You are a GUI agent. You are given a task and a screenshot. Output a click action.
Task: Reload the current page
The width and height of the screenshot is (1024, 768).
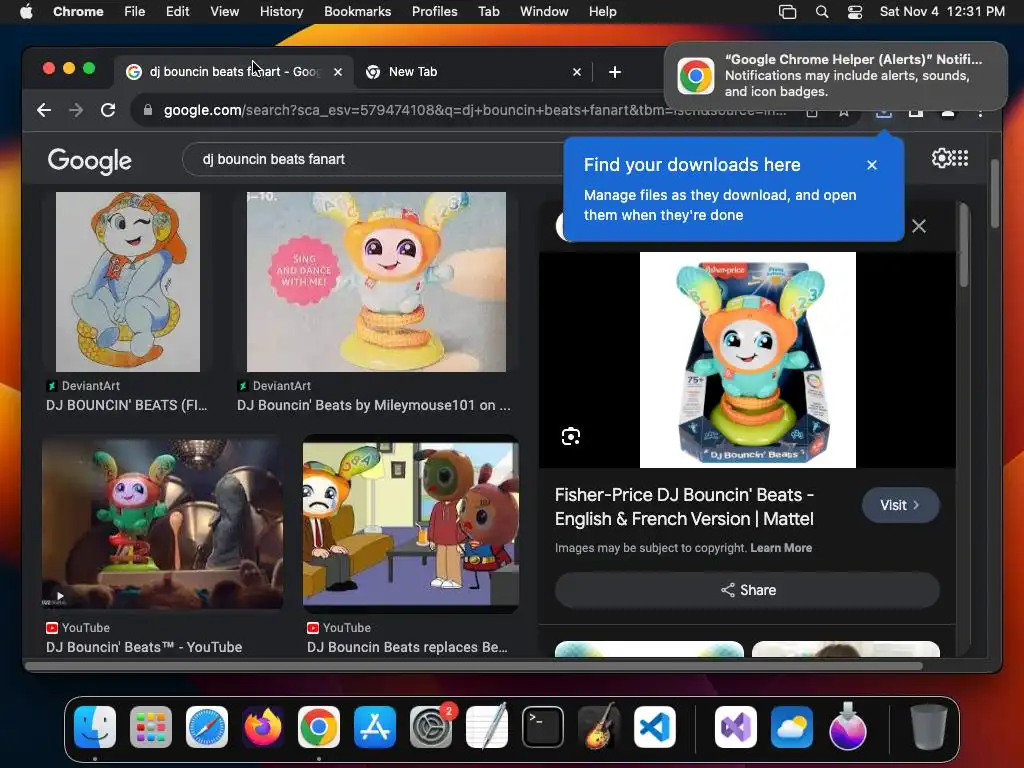[x=108, y=110]
